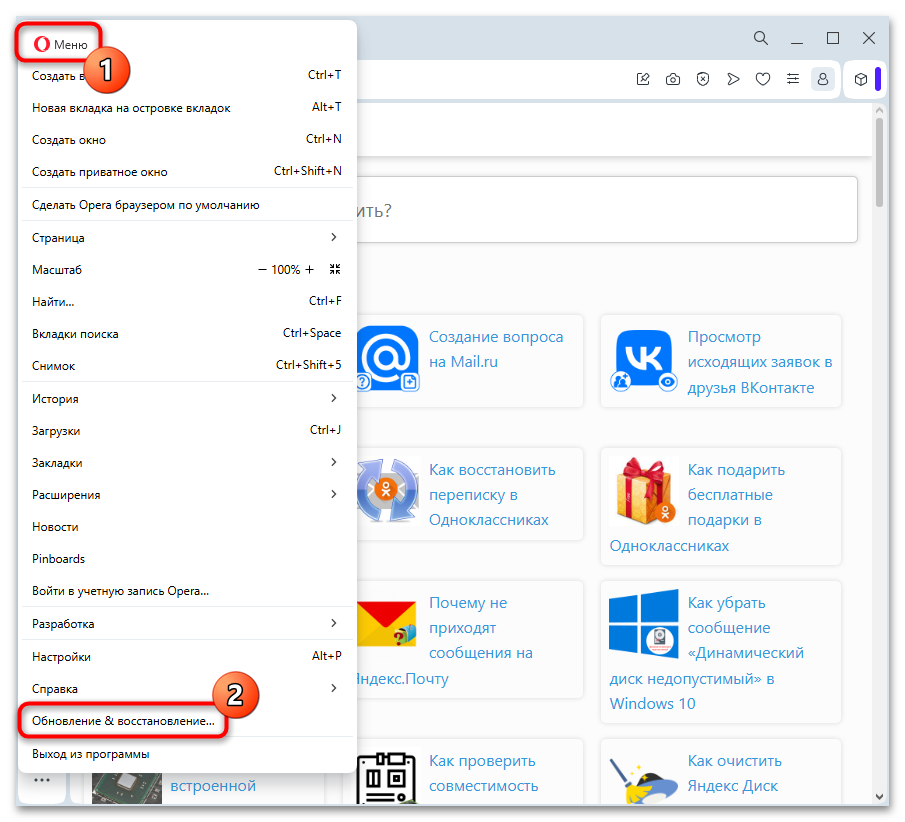This screenshot has width=905, height=822.
Task: Click the Opera Меню button
Action: [x=59, y=44]
